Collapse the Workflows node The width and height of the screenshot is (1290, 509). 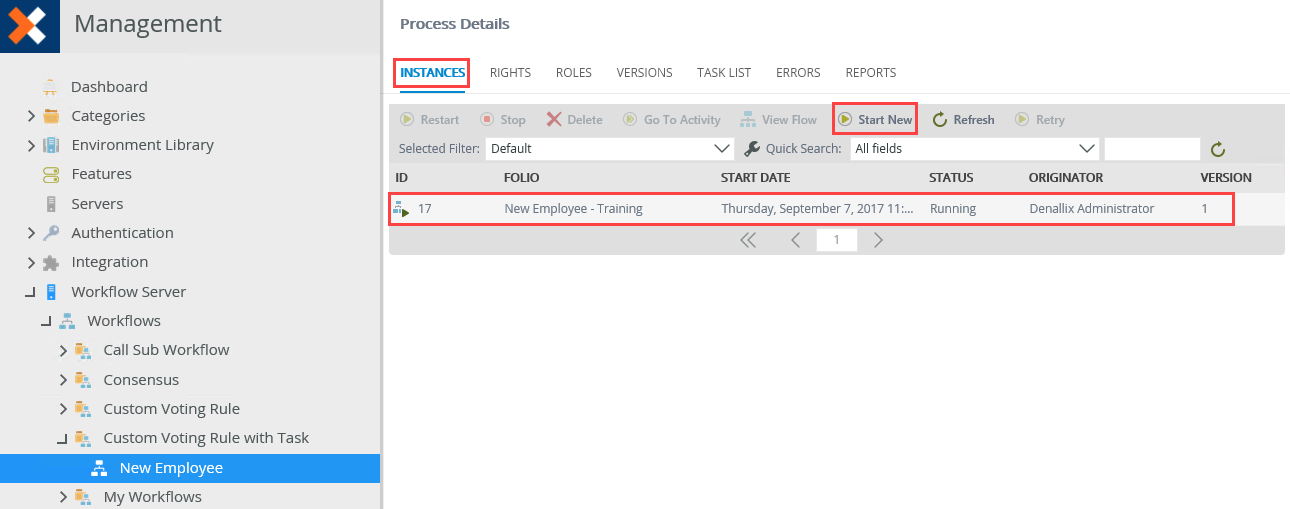coord(46,321)
